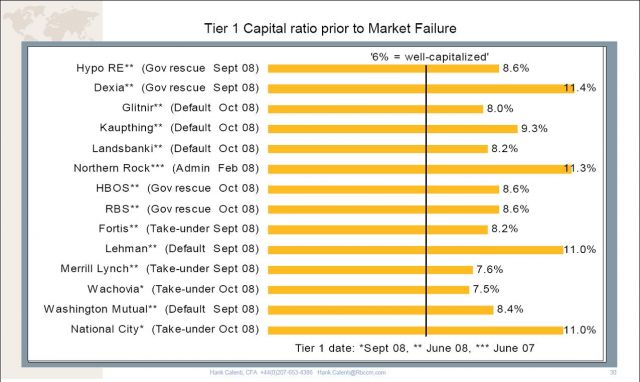
Task: Click the National City row label
Action: pos(165,329)
